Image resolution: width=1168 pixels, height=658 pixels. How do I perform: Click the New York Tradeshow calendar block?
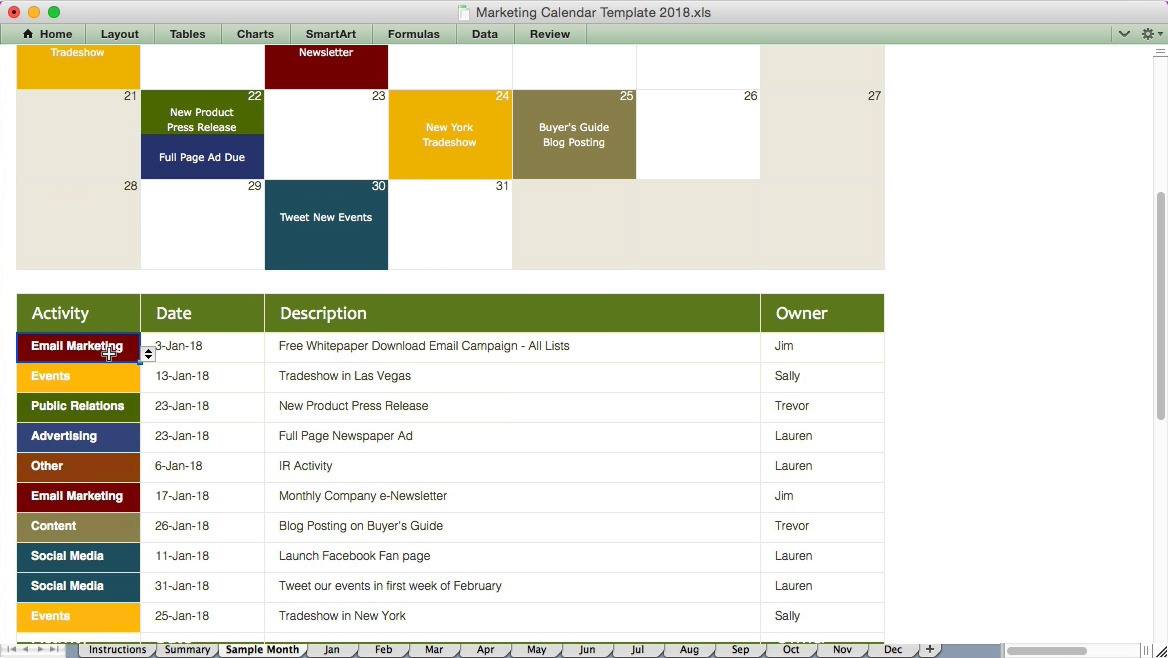coord(450,135)
